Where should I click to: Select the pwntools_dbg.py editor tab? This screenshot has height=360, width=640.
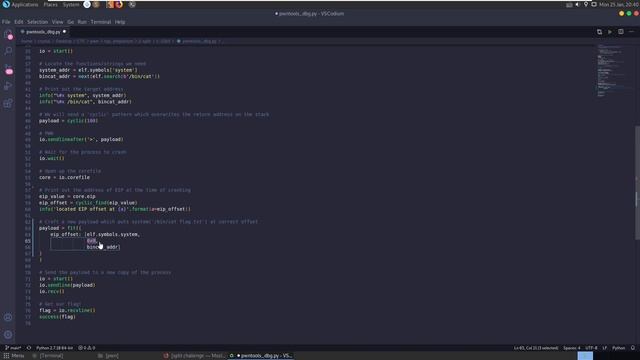[x=43, y=32]
